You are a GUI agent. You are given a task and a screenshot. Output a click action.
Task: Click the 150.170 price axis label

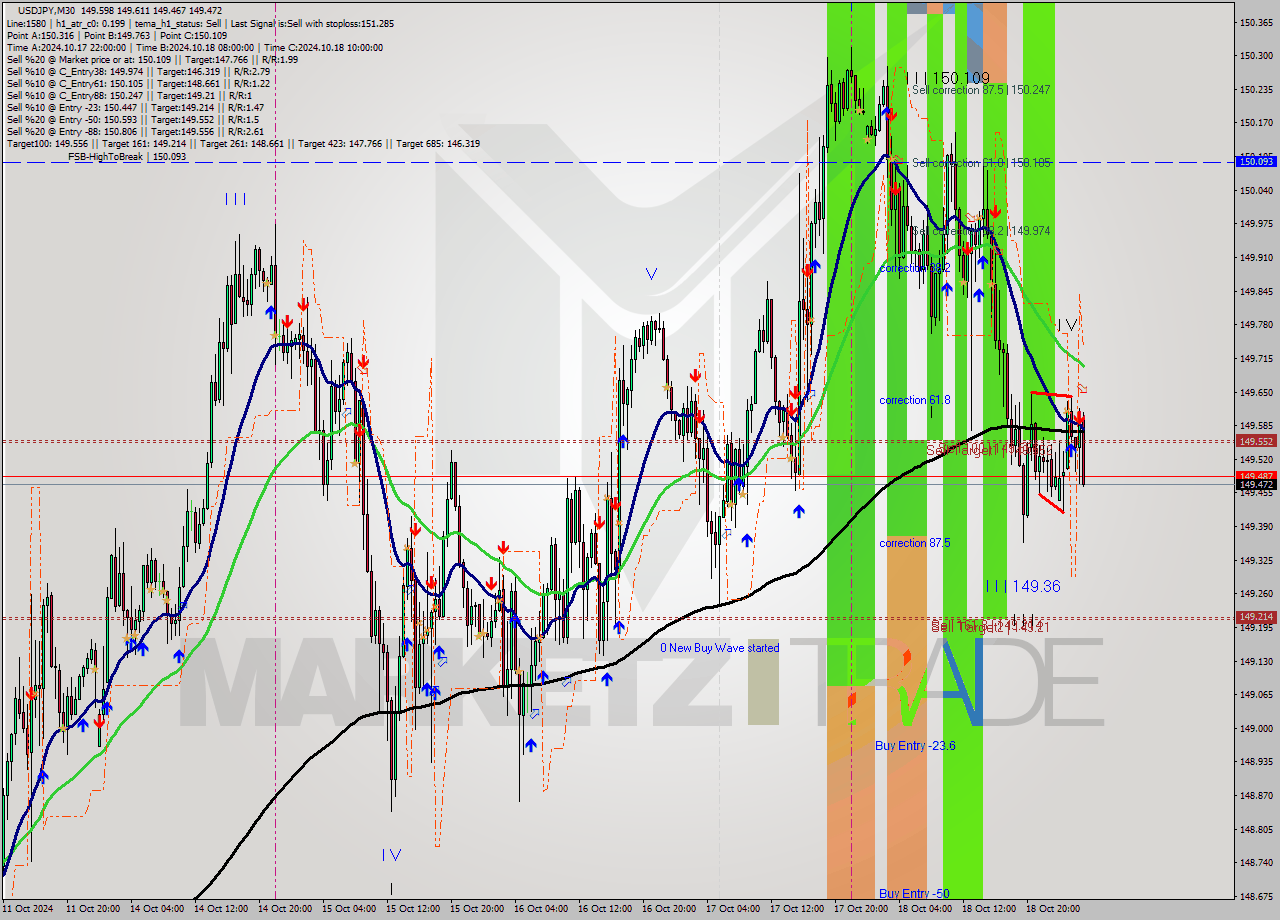click(x=1256, y=123)
